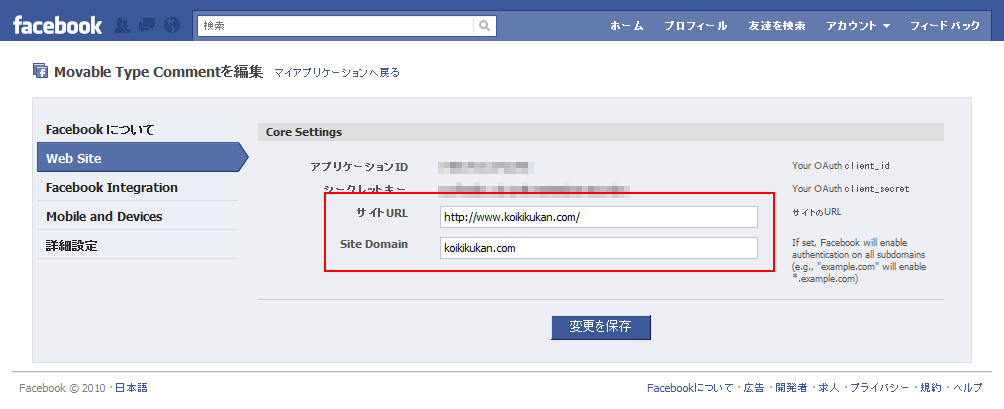This screenshot has height=409, width=1004.
Task: Open messages icon in header
Action: [147, 26]
